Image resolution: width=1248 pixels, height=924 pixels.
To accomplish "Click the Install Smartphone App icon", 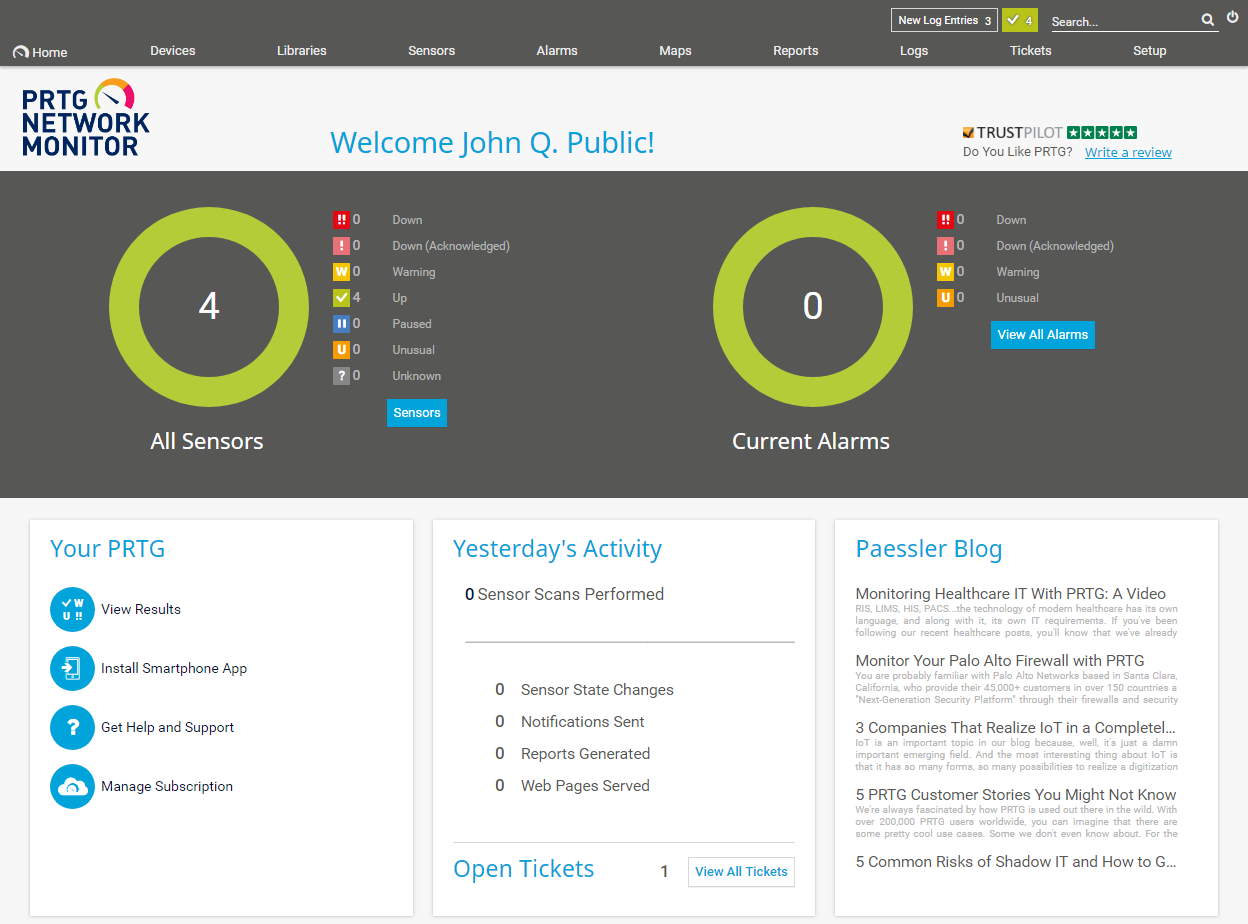I will [x=72, y=668].
